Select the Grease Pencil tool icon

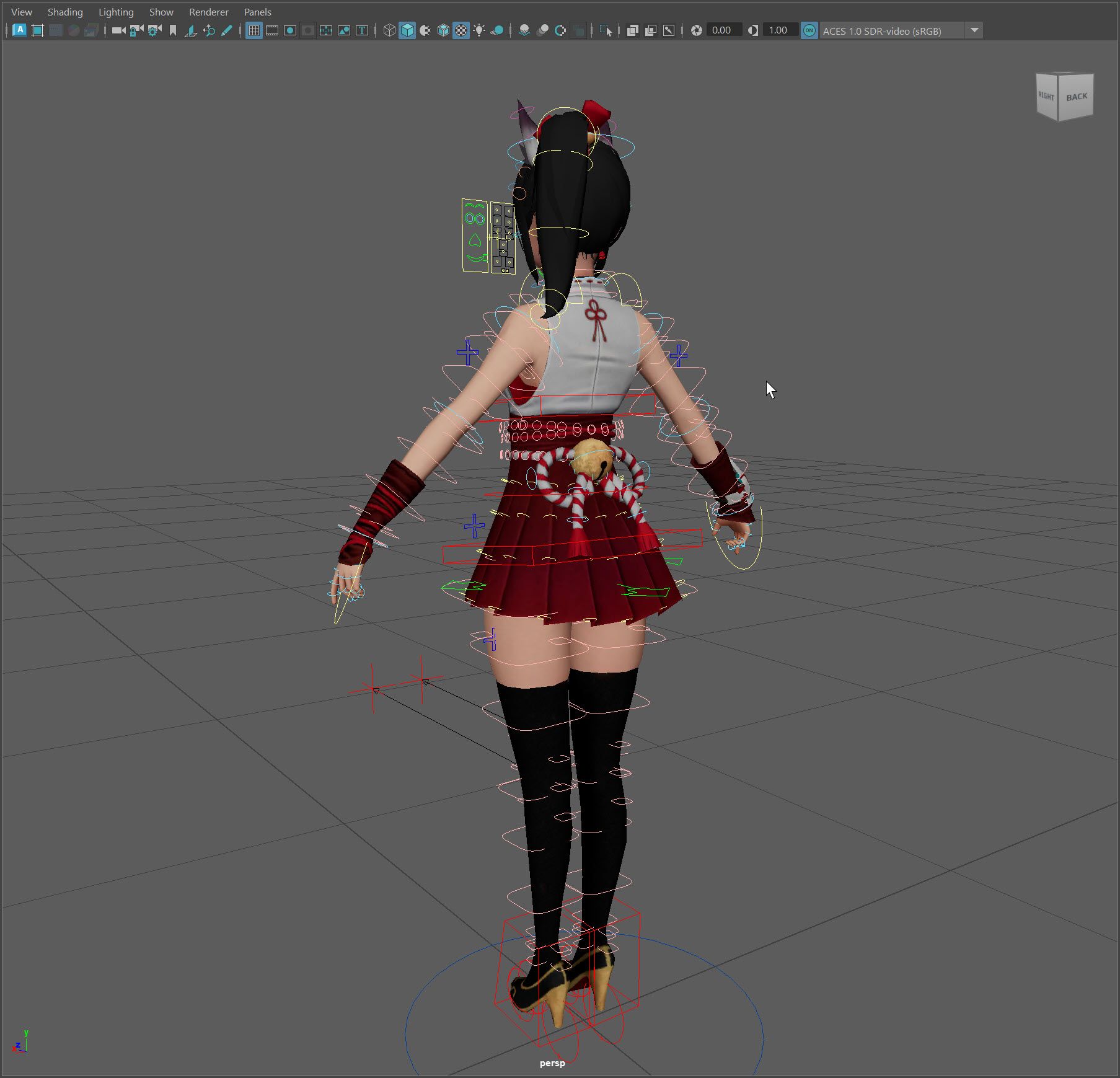227,30
